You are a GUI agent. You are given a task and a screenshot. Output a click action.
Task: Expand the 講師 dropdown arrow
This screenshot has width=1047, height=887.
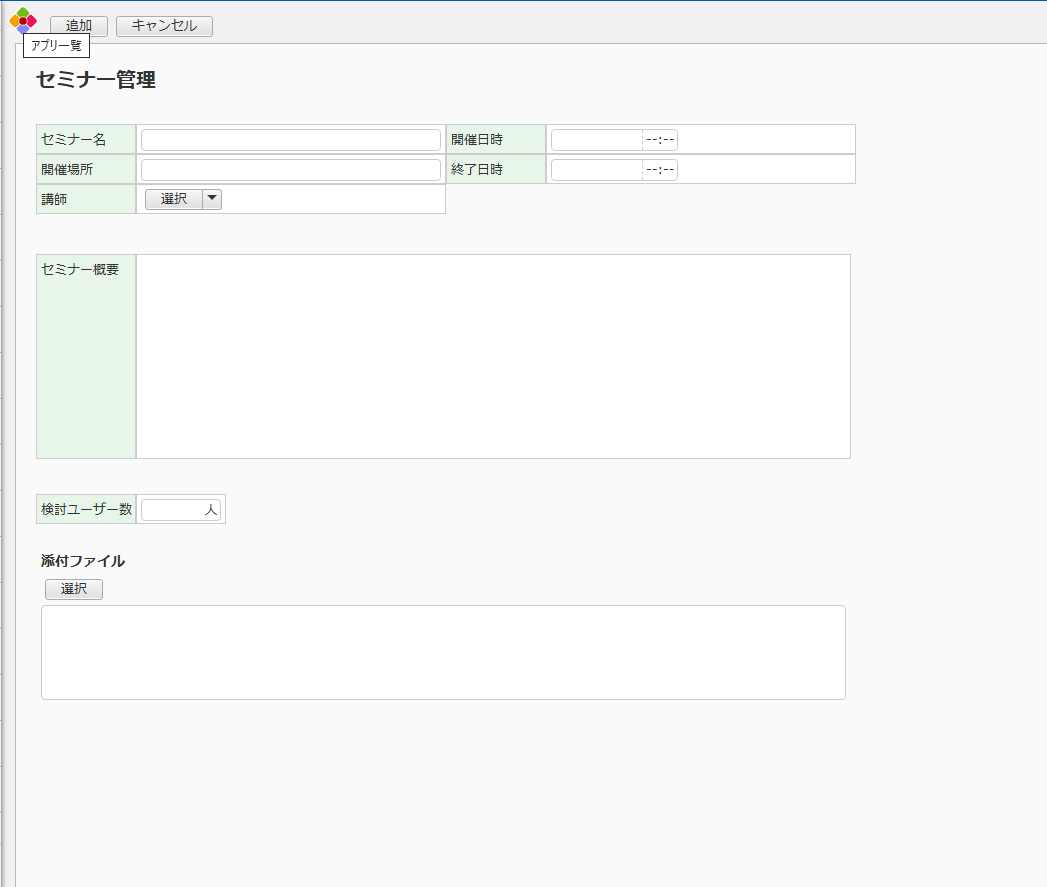click(212, 199)
